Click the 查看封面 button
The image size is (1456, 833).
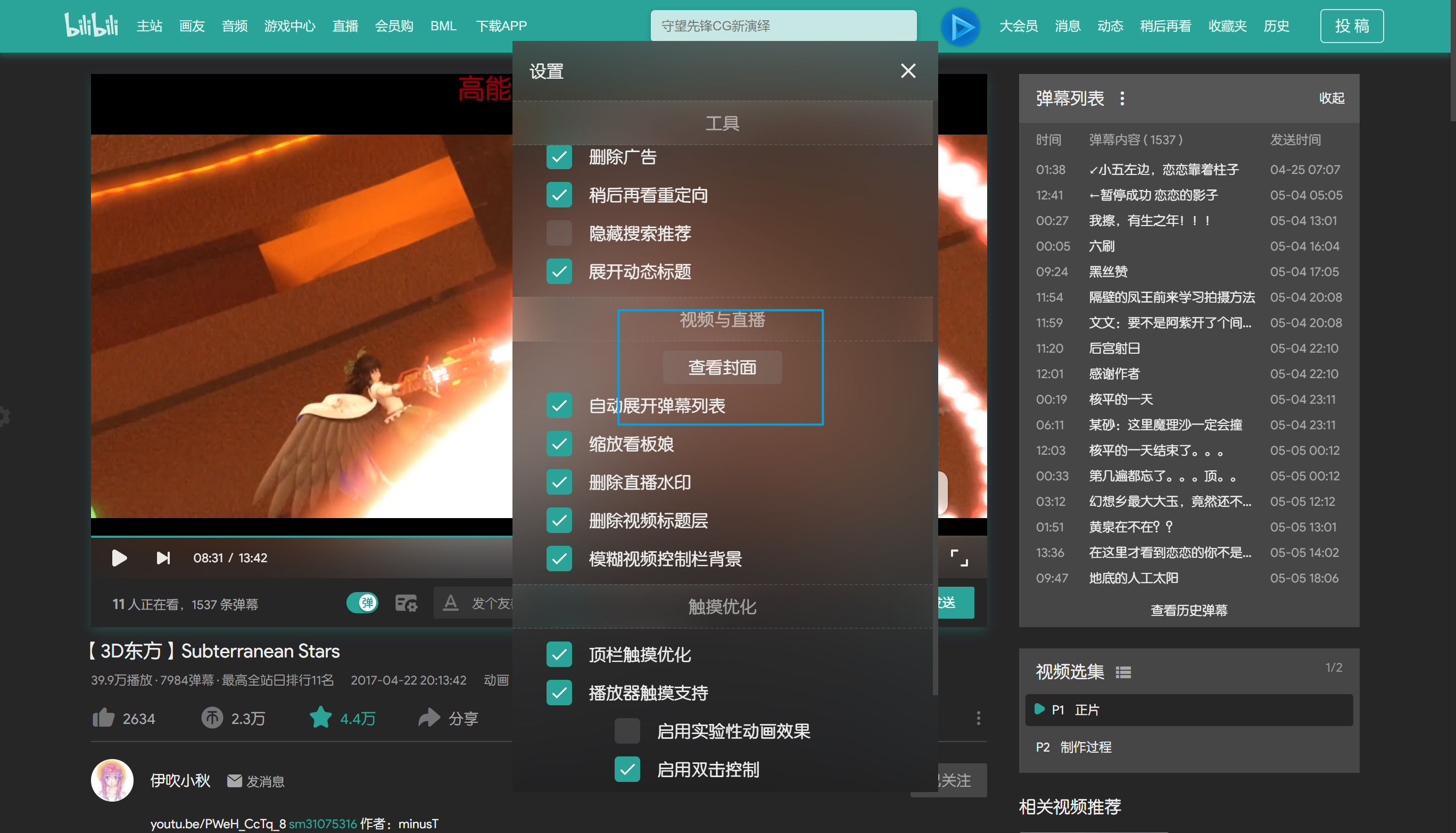(x=722, y=368)
